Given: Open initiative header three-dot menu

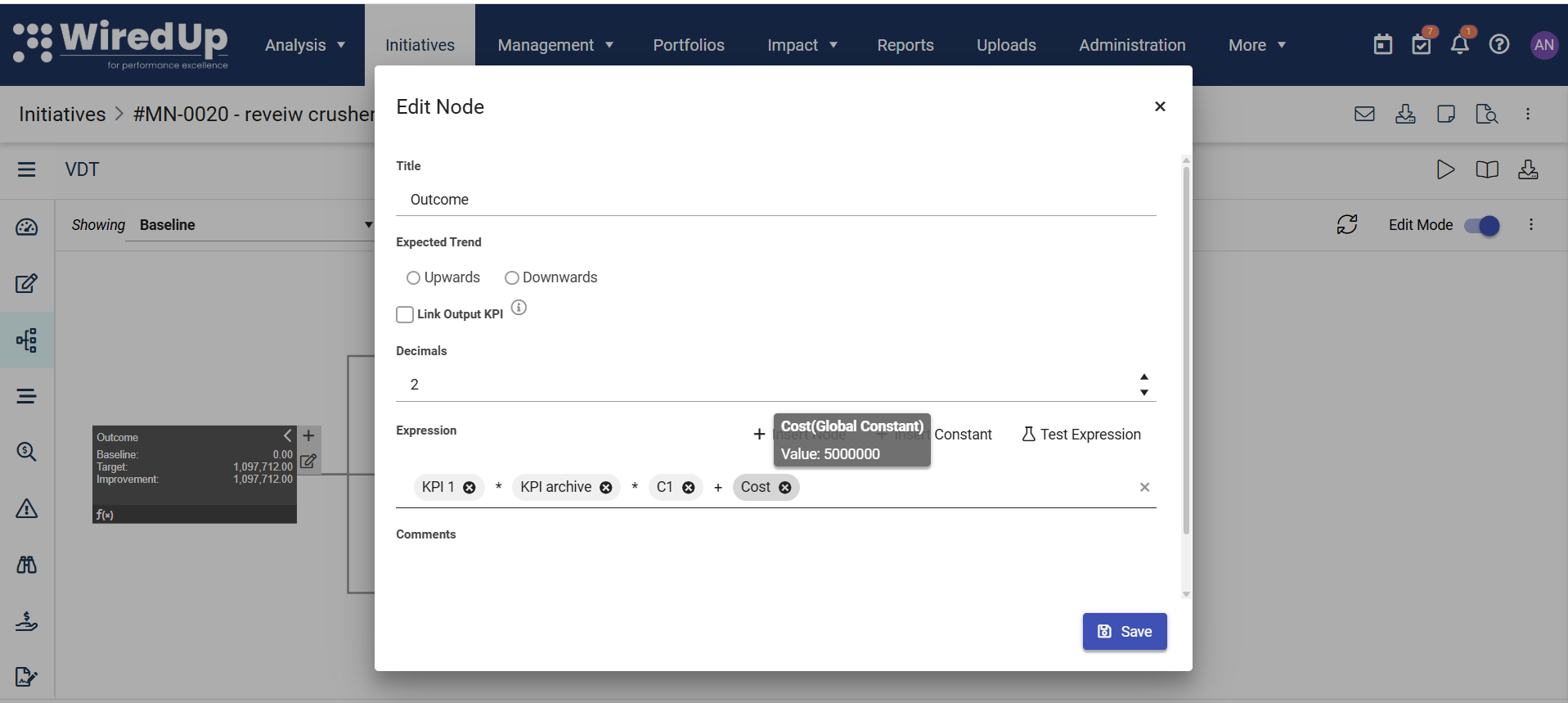Looking at the screenshot, I should pos(1528,114).
